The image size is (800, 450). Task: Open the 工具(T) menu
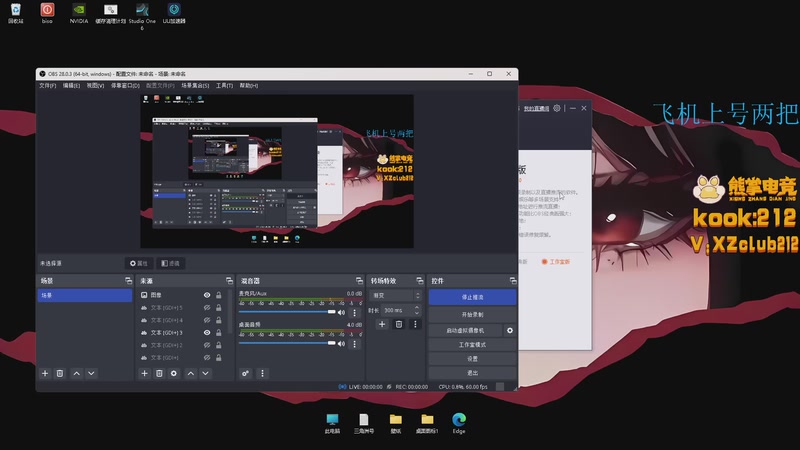click(x=224, y=86)
